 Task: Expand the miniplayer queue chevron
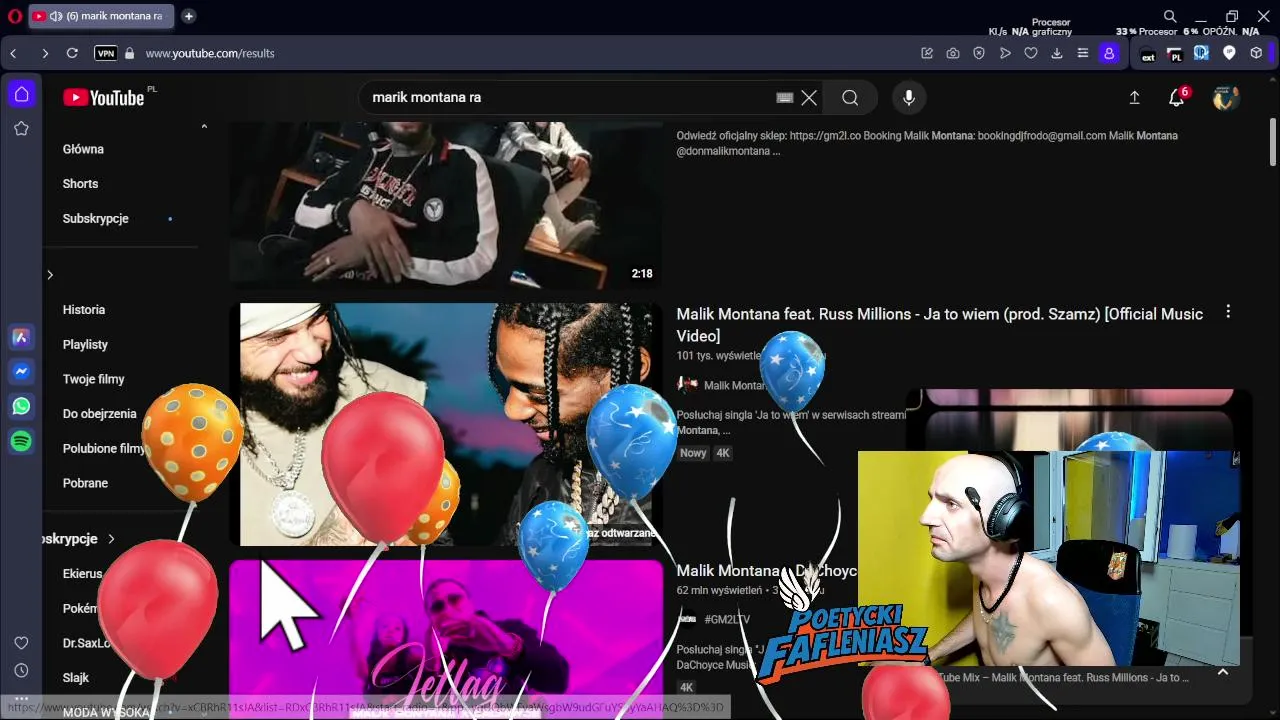pyautogui.click(x=1222, y=672)
